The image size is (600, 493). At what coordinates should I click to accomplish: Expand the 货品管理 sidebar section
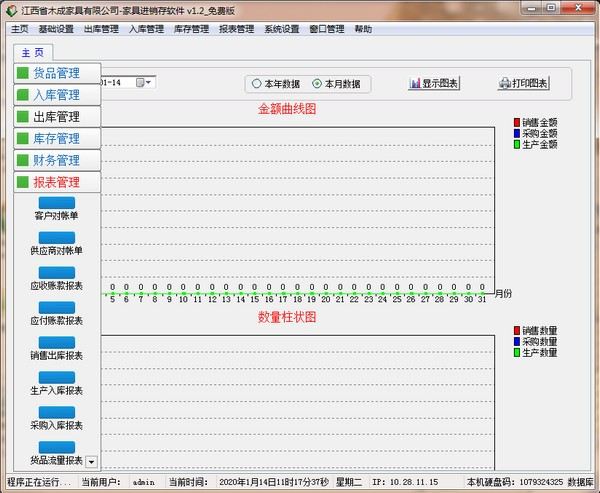pos(60,73)
